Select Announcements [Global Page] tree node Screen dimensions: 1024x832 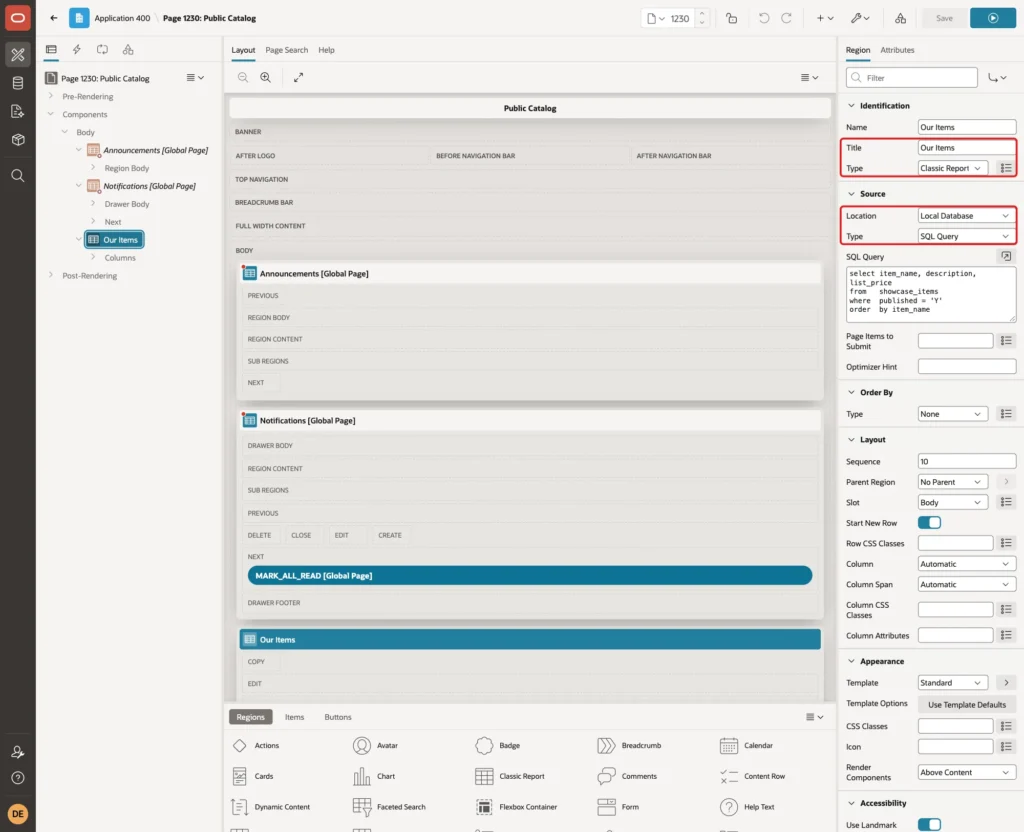(155, 150)
